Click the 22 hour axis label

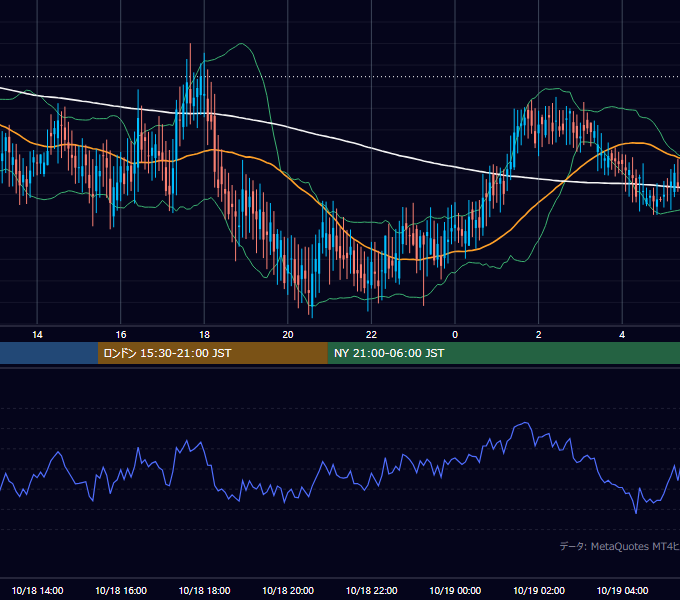371,335
